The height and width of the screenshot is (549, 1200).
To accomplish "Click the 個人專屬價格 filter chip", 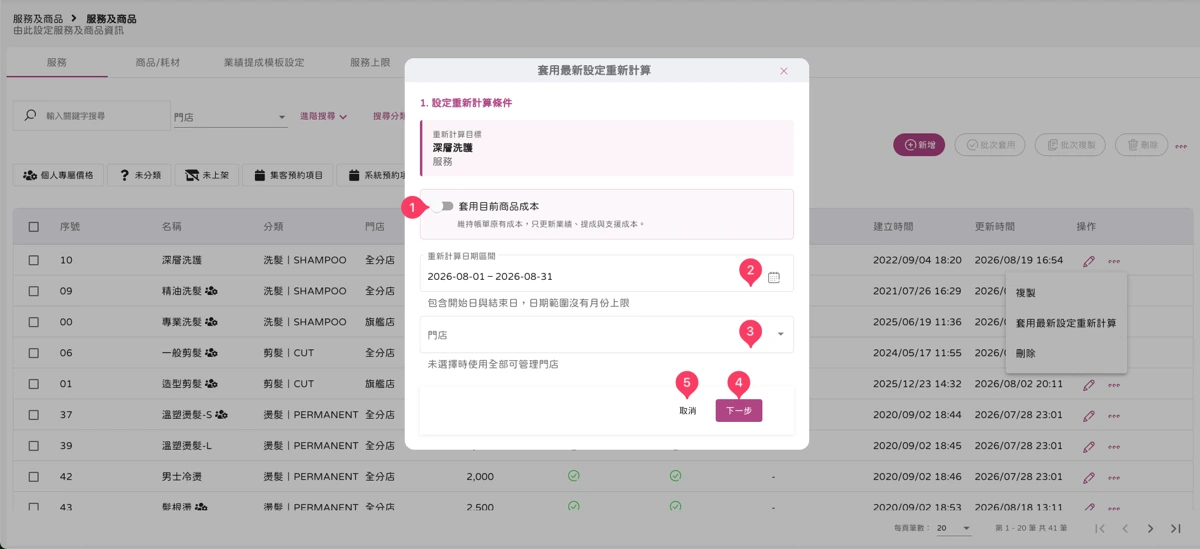I will click(x=58, y=175).
